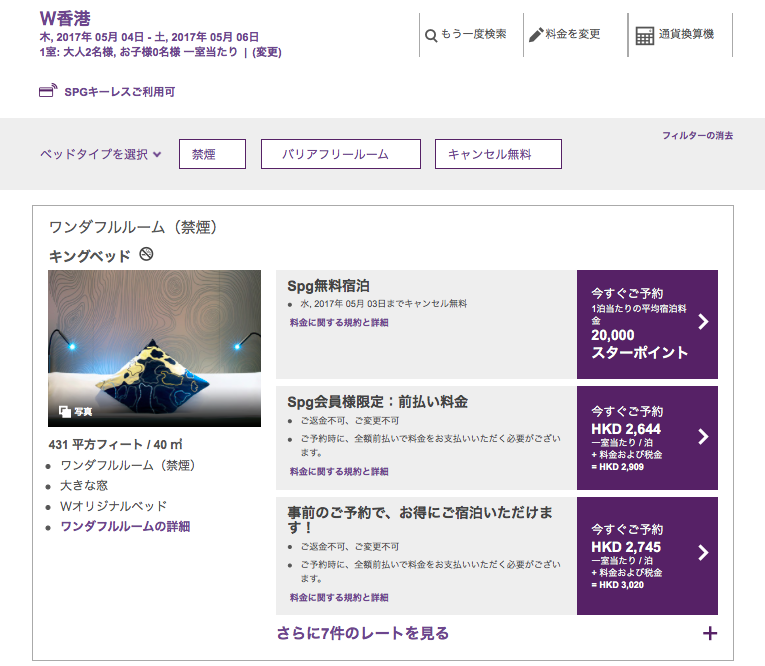
Task: Open the currency converter calculator icon
Action: click(x=644, y=36)
